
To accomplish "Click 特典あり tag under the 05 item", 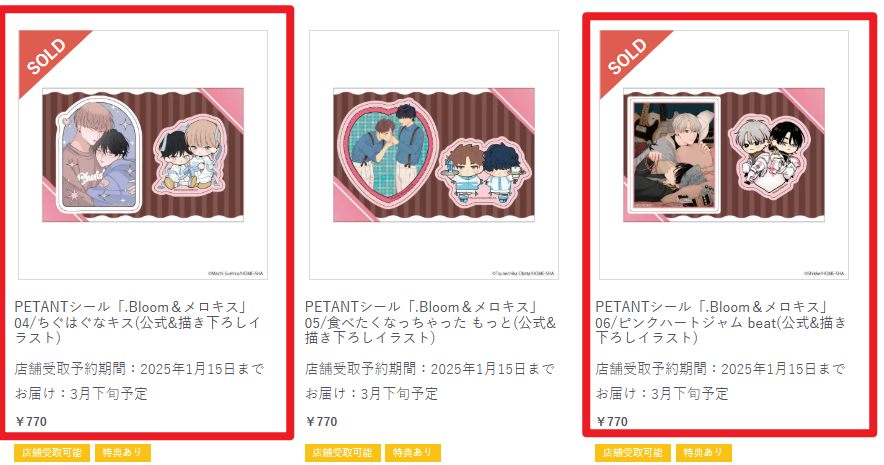I will [x=413, y=453].
